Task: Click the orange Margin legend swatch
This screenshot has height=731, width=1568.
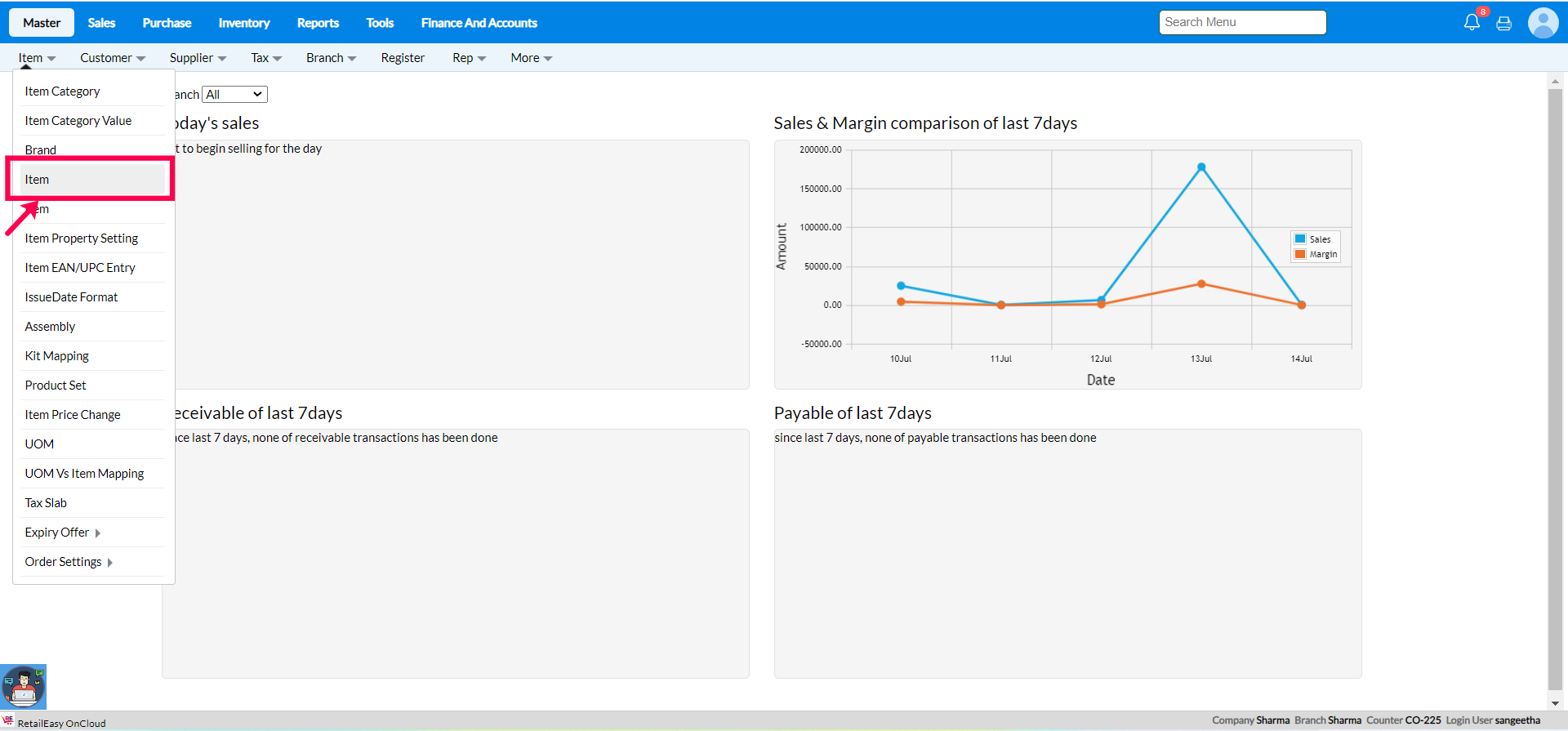Action: 1300,254
